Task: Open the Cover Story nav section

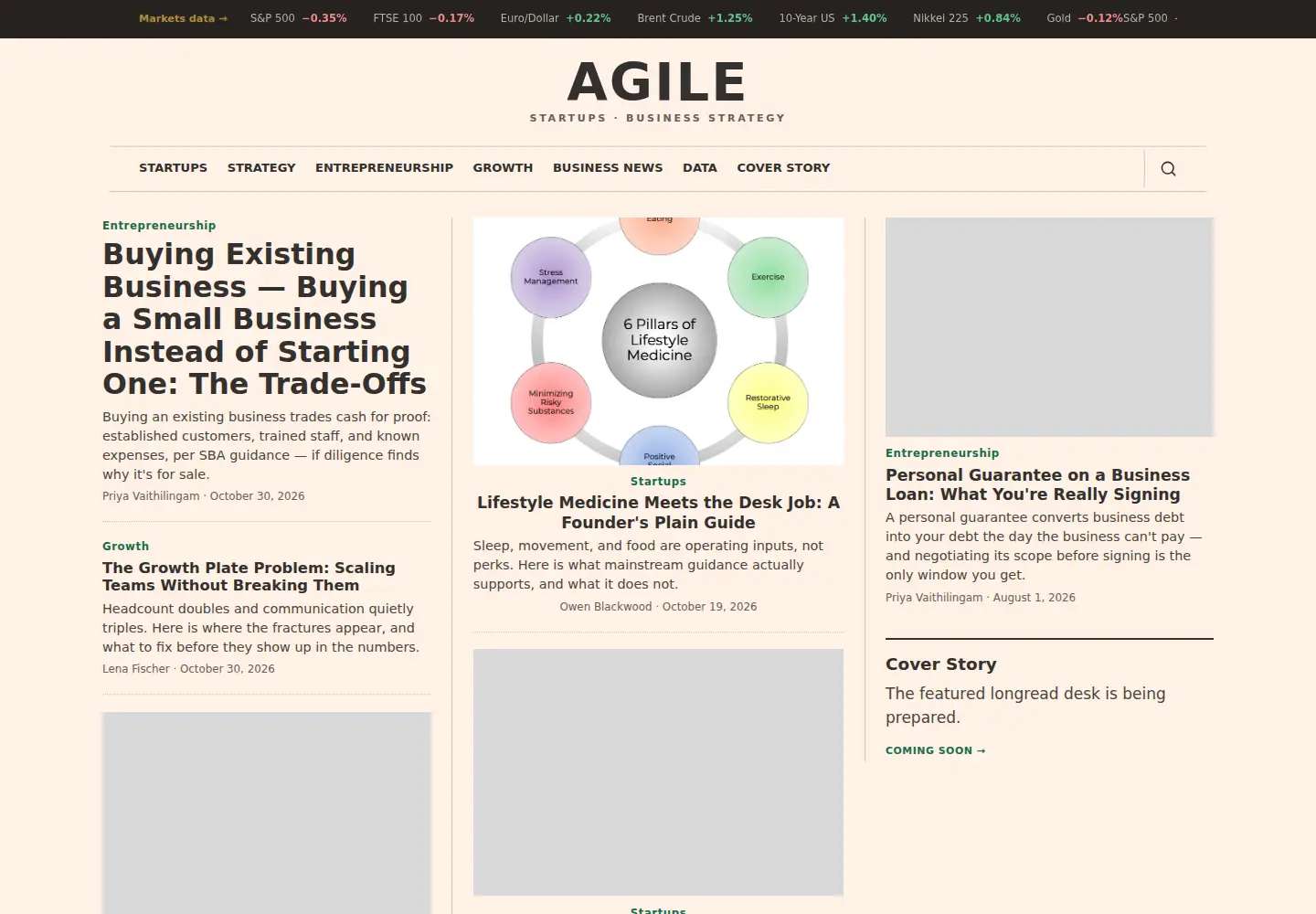Action: [783, 168]
